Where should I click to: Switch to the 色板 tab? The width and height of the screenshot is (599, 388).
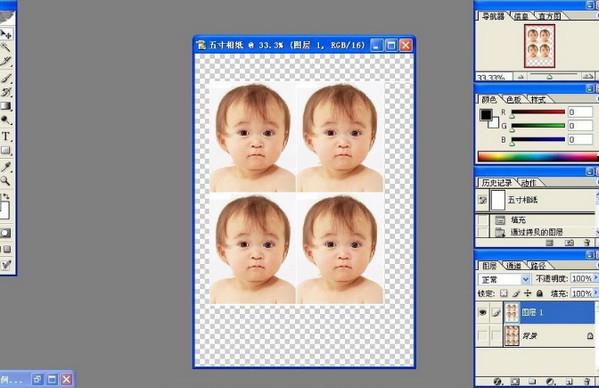coord(513,100)
